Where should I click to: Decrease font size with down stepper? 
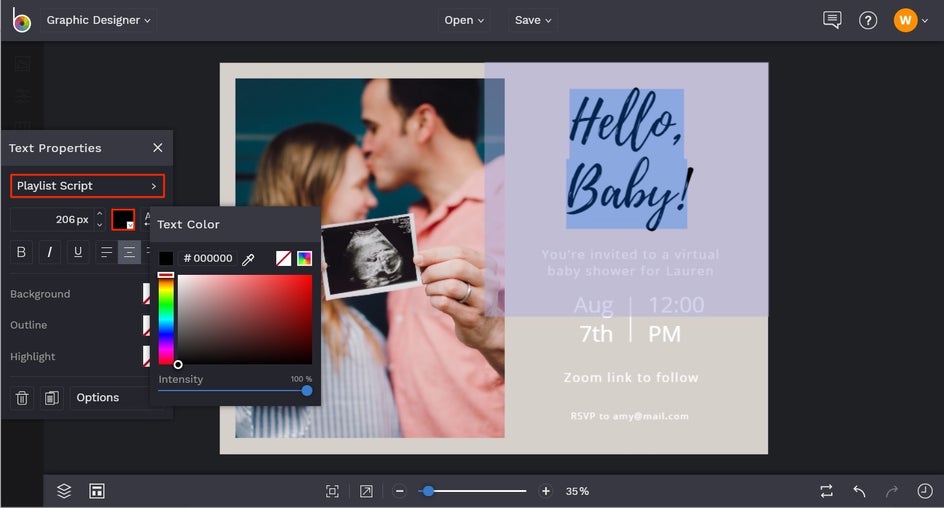tap(100, 225)
